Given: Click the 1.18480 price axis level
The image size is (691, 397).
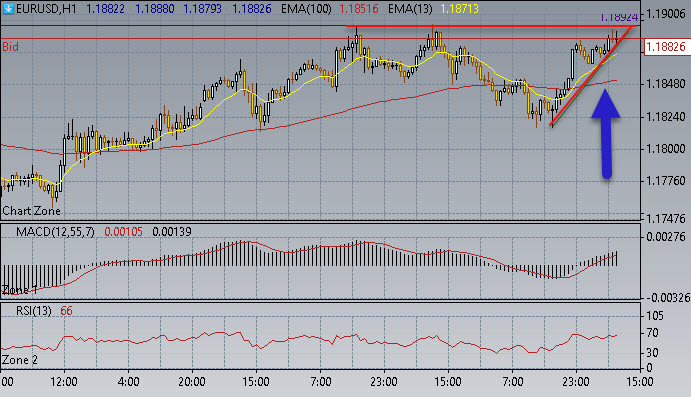Looking at the screenshot, I should pos(665,83).
